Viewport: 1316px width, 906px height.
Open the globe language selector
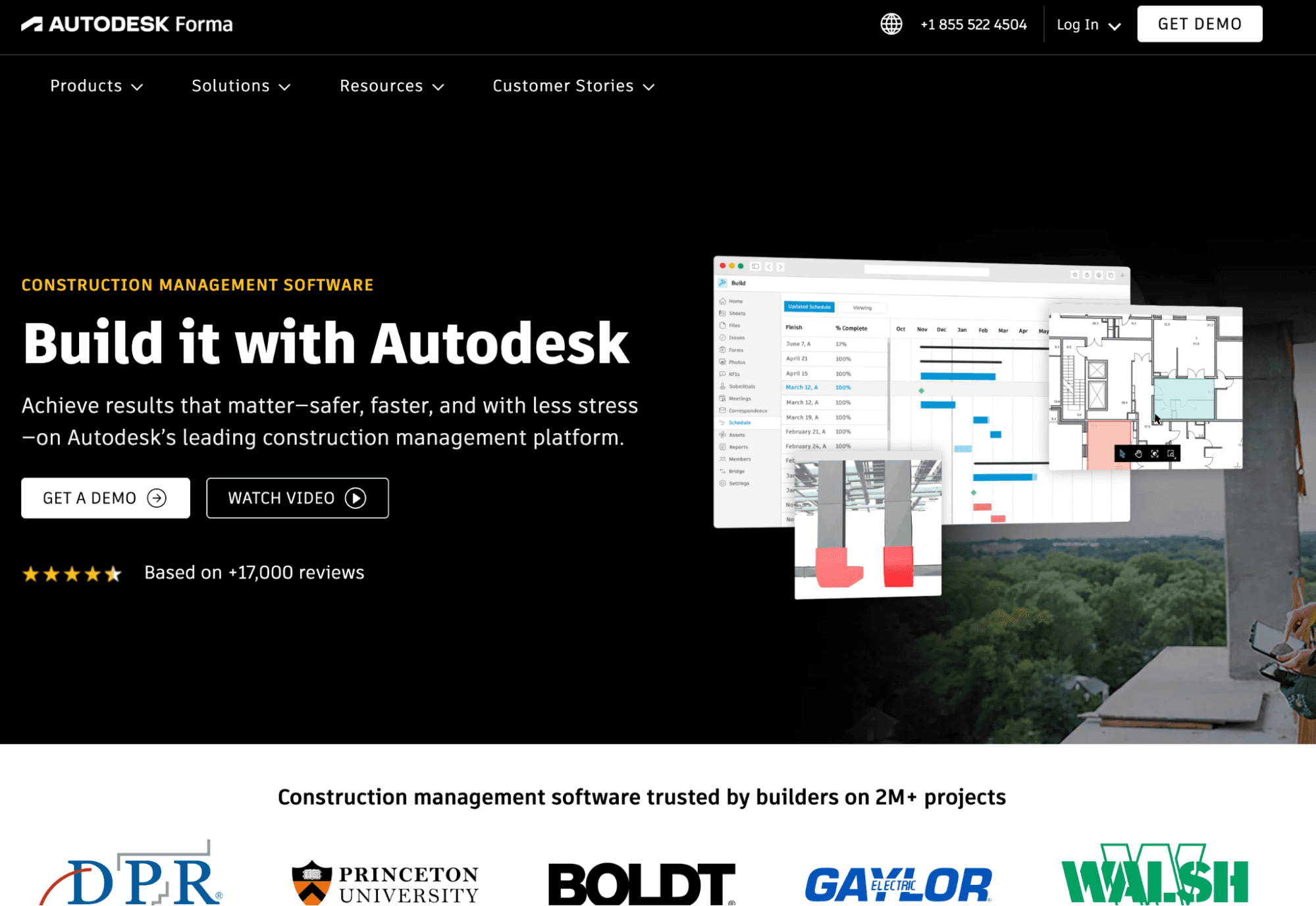pyautogui.click(x=891, y=24)
